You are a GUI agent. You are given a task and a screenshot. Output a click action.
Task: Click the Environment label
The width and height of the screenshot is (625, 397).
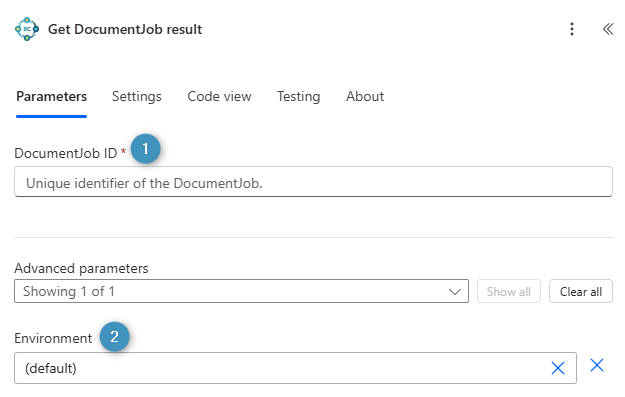click(x=53, y=338)
